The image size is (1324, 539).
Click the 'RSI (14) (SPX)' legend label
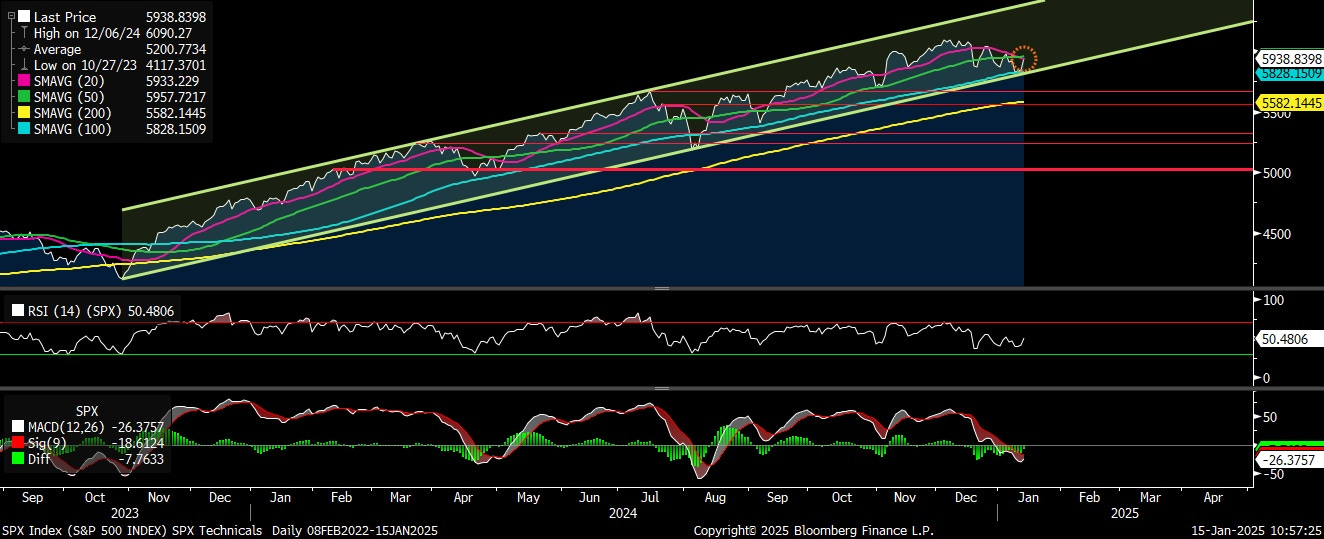73,311
